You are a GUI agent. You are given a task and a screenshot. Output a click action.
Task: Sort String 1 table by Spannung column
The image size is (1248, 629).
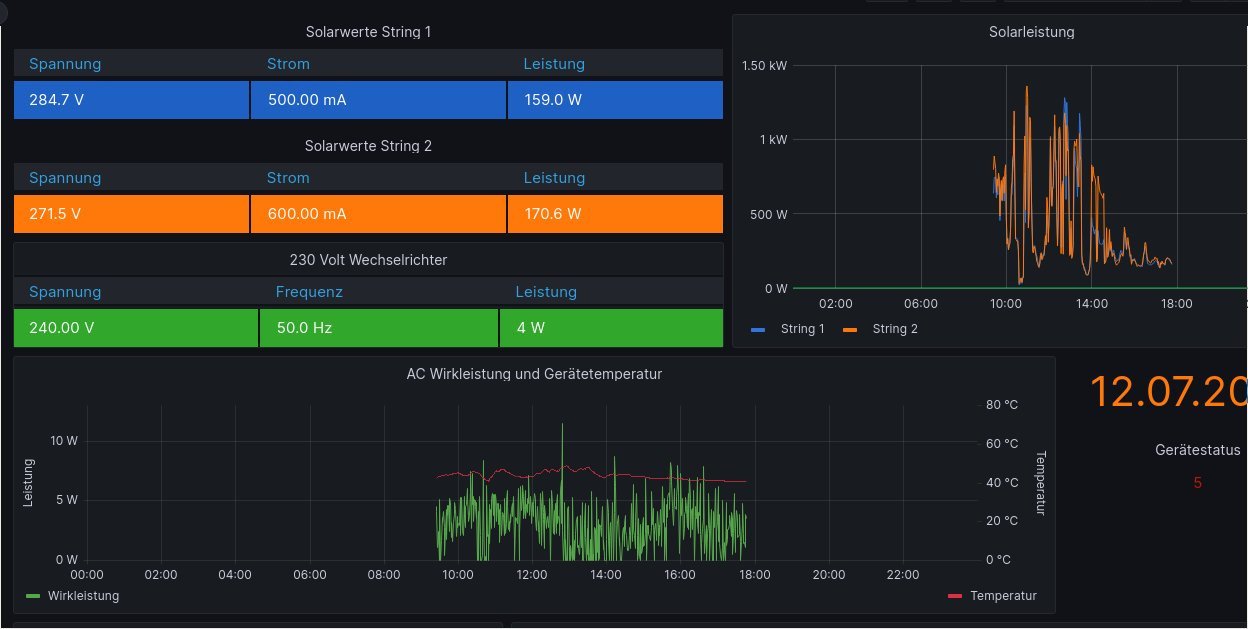click(x=65, y=64)
